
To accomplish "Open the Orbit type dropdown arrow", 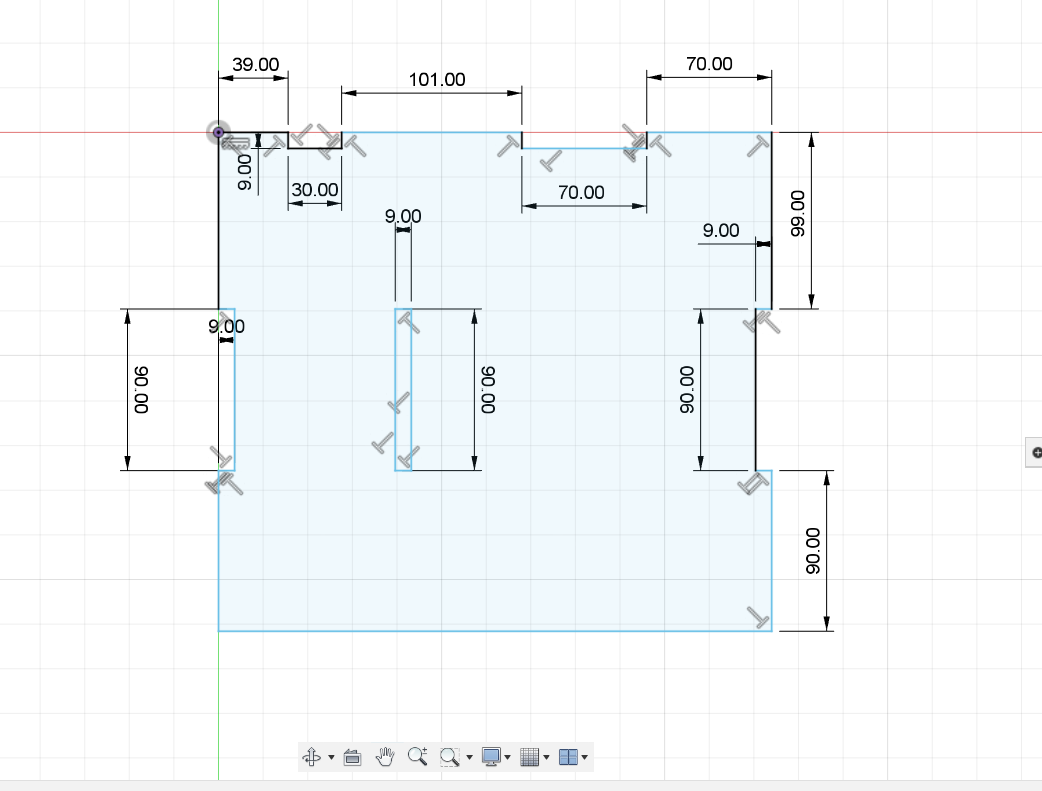I will [x=331, y=758].
